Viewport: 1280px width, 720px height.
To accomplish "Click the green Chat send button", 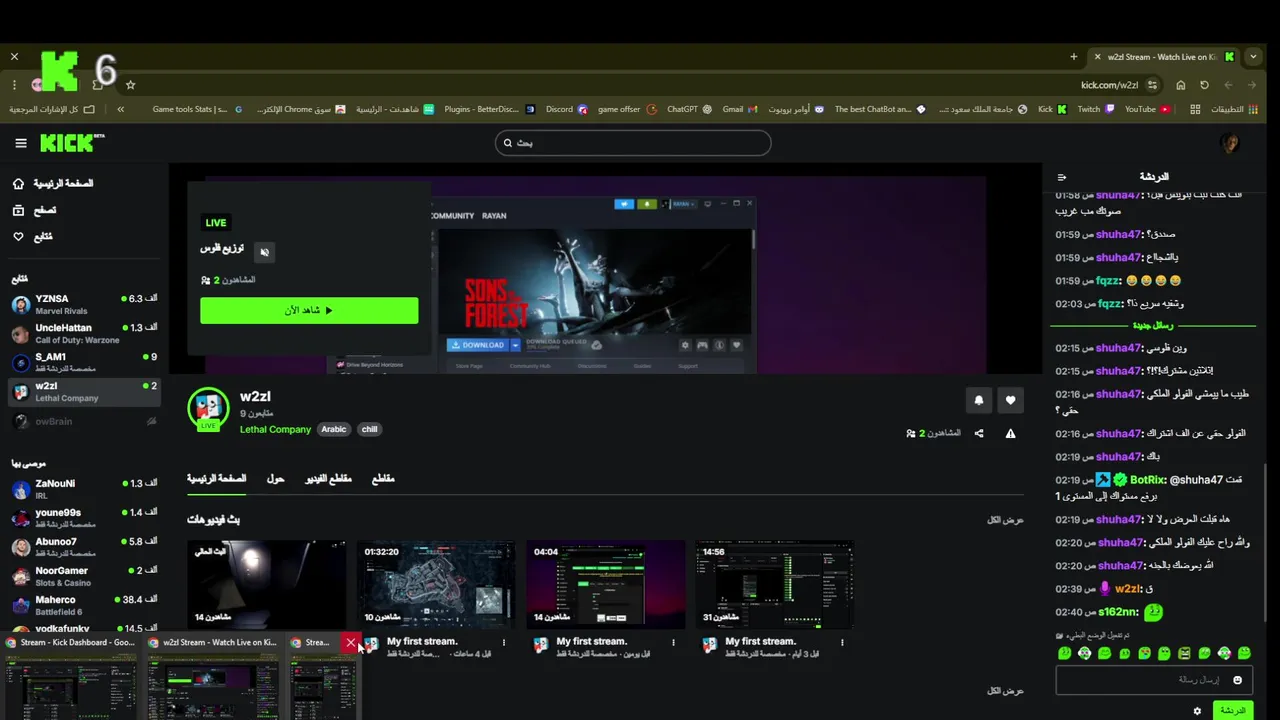I will [1233, 710].
